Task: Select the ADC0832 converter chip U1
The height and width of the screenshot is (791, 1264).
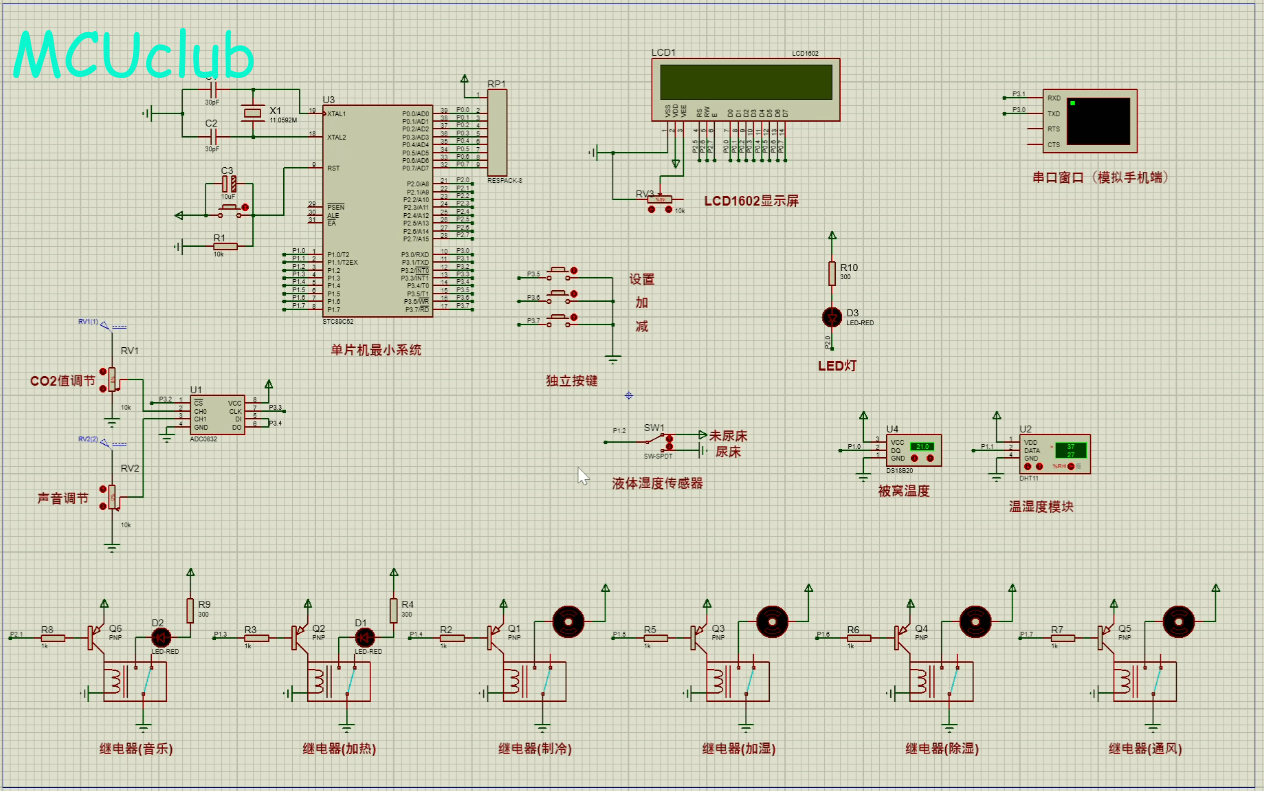Action: [218, 414]
